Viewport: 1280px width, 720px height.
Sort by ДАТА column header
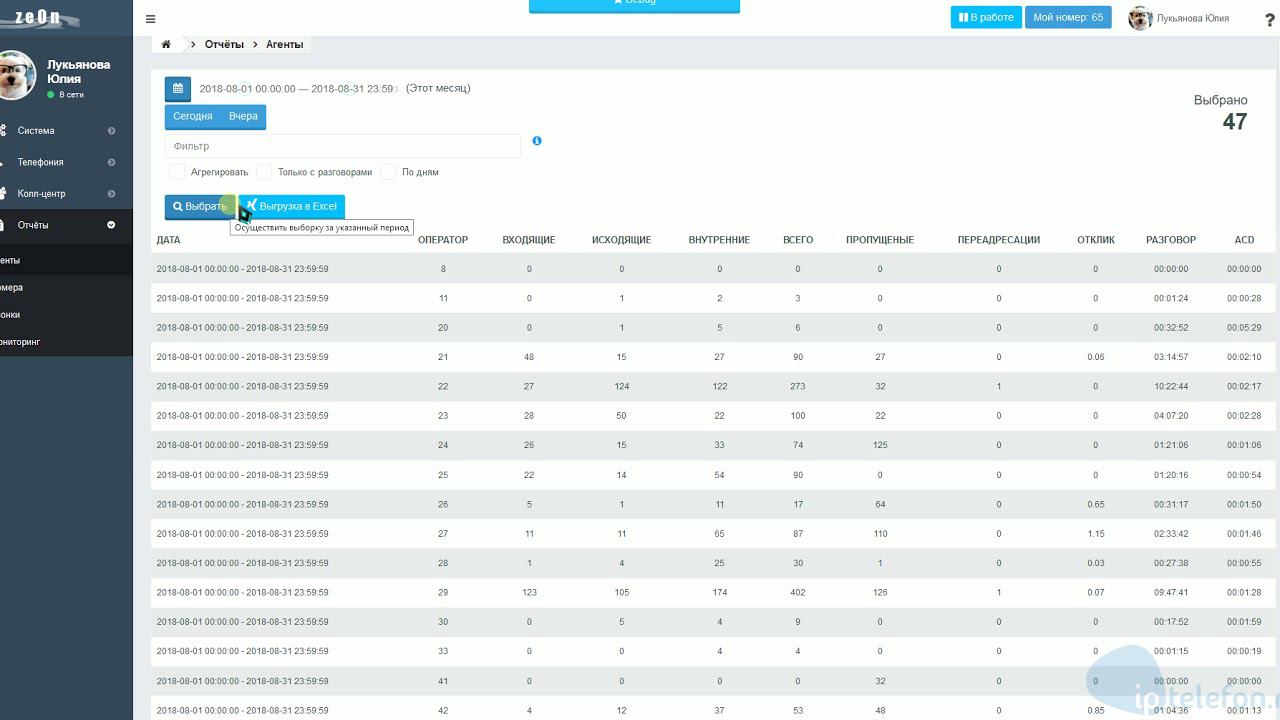[x=169, y=240]
